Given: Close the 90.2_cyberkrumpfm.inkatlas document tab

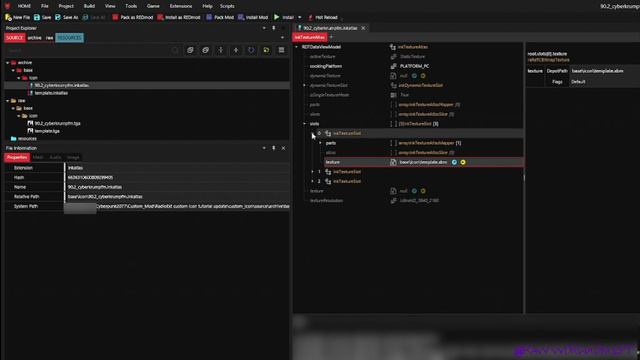Looking at the screenshot, I should click(x=363, y=28).
